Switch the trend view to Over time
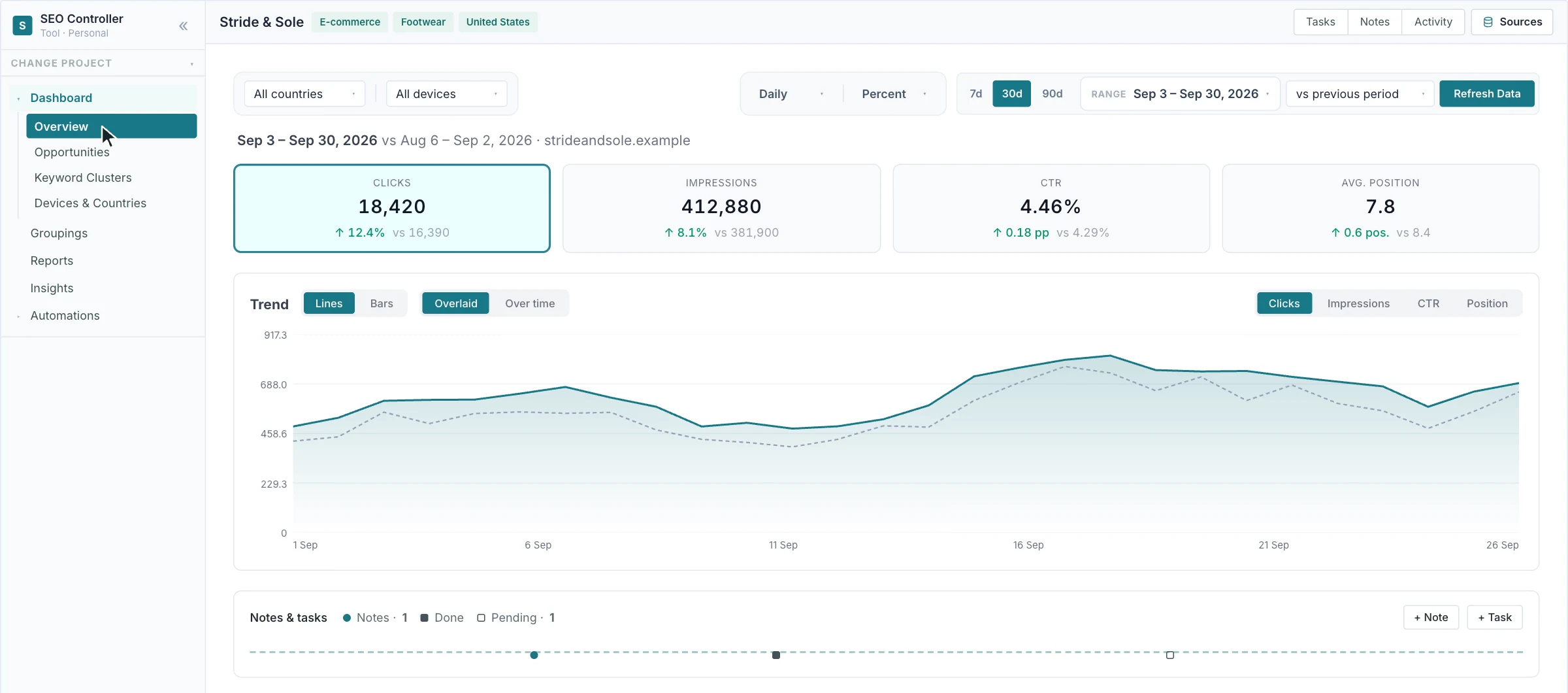The image size is (1568, 693). (x=530, y=303)
